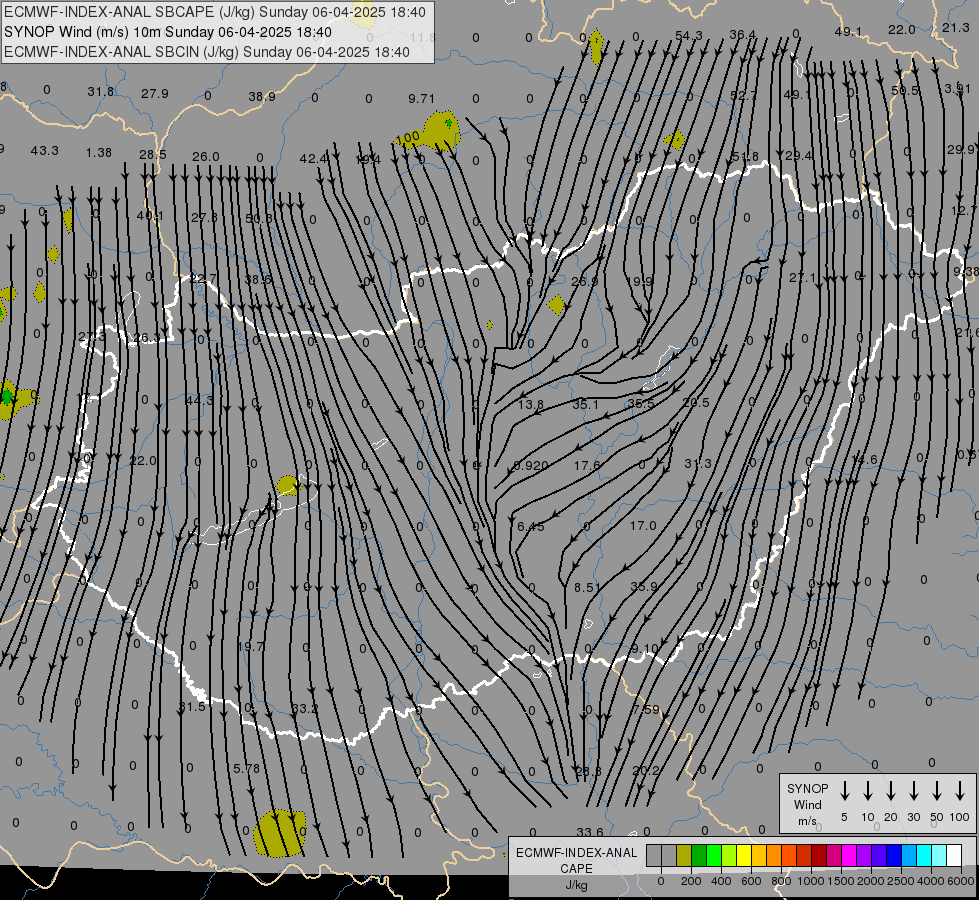Click the m/s unit in wind legend

pos(807,821)
